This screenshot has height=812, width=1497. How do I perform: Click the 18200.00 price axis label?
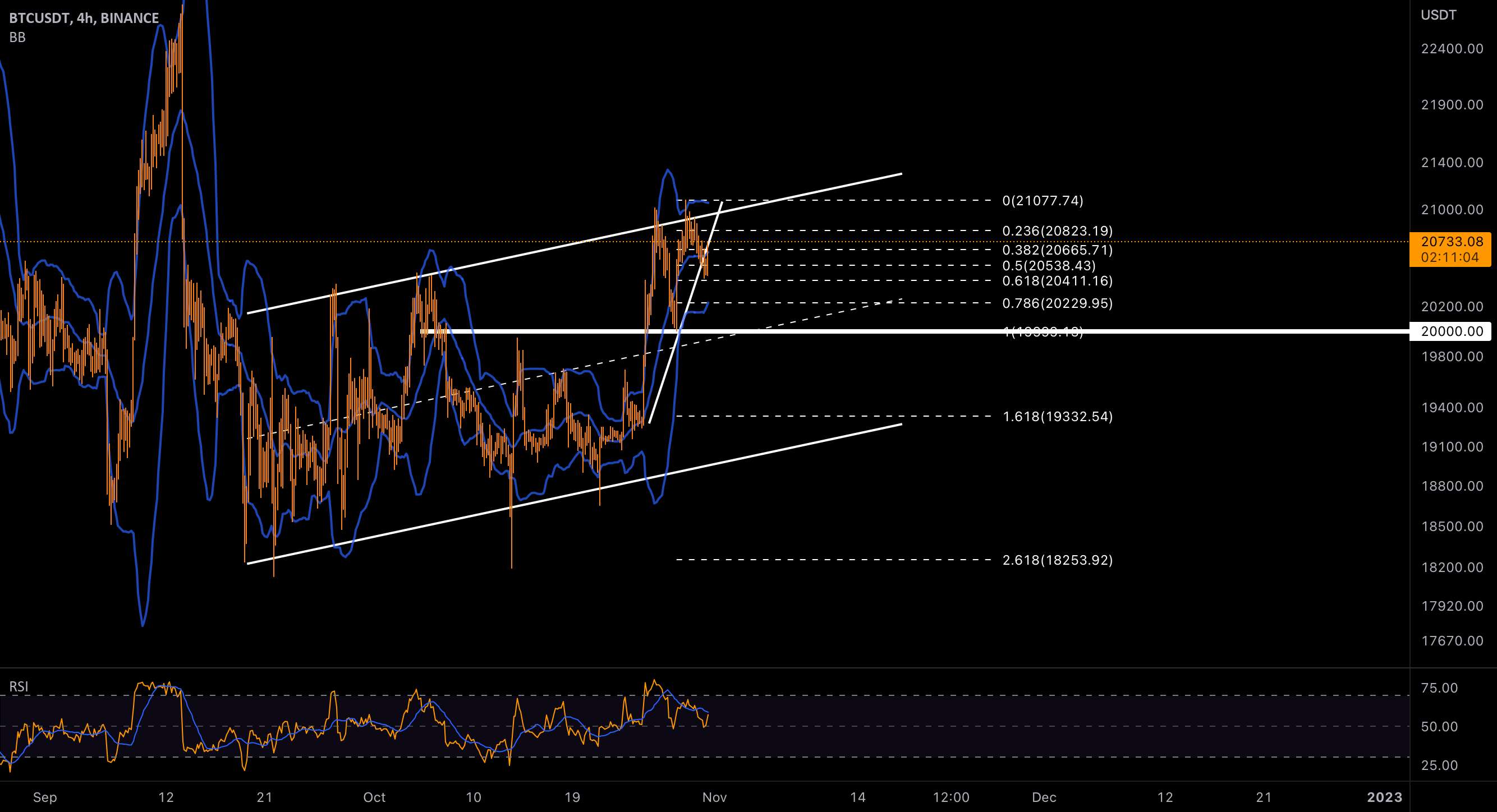[x=1452, y=567]
